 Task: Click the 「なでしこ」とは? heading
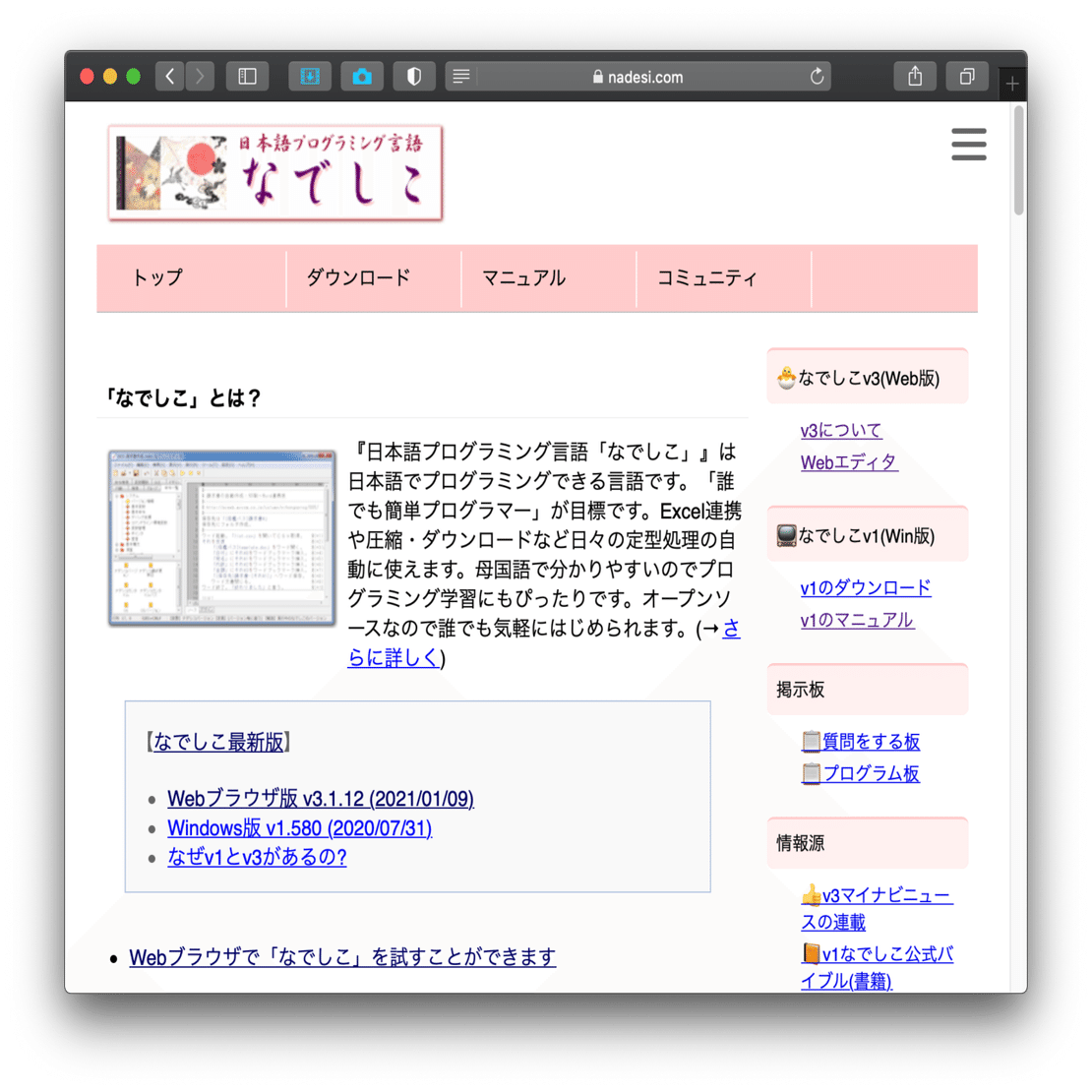pos(182,397)
